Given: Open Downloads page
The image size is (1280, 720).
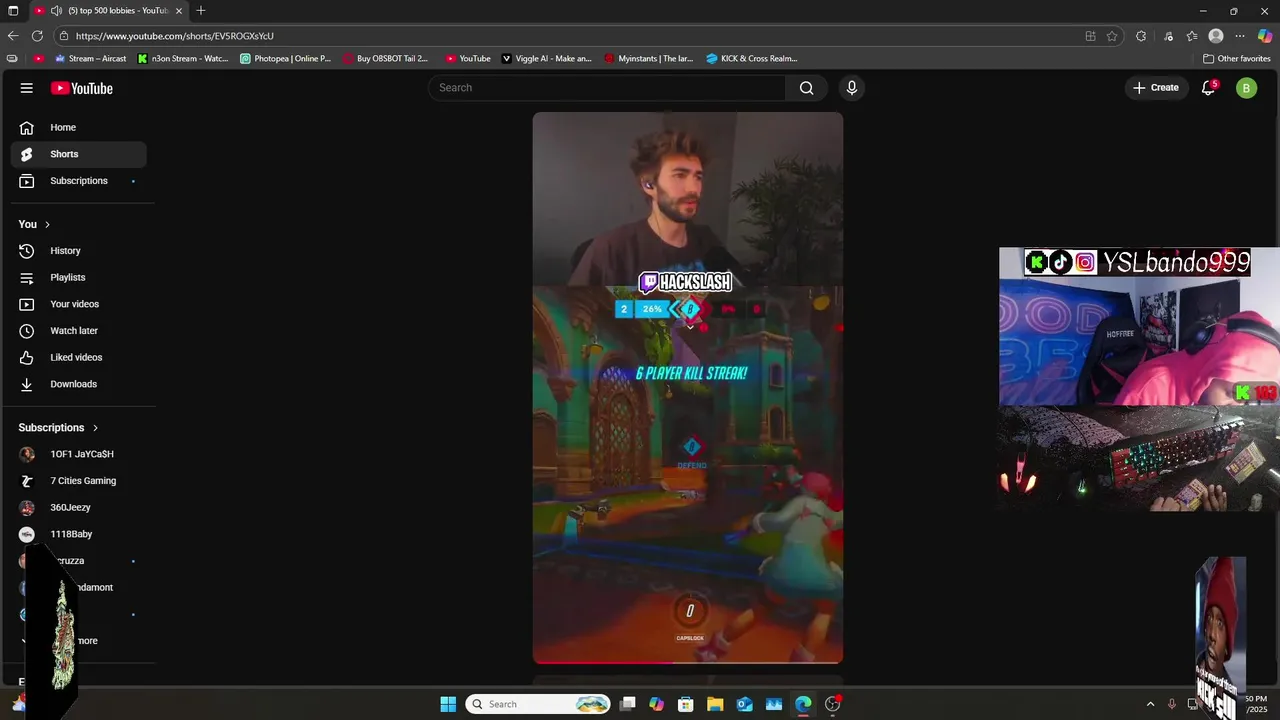Looking at the screenshot, I should tap(78, 384).
